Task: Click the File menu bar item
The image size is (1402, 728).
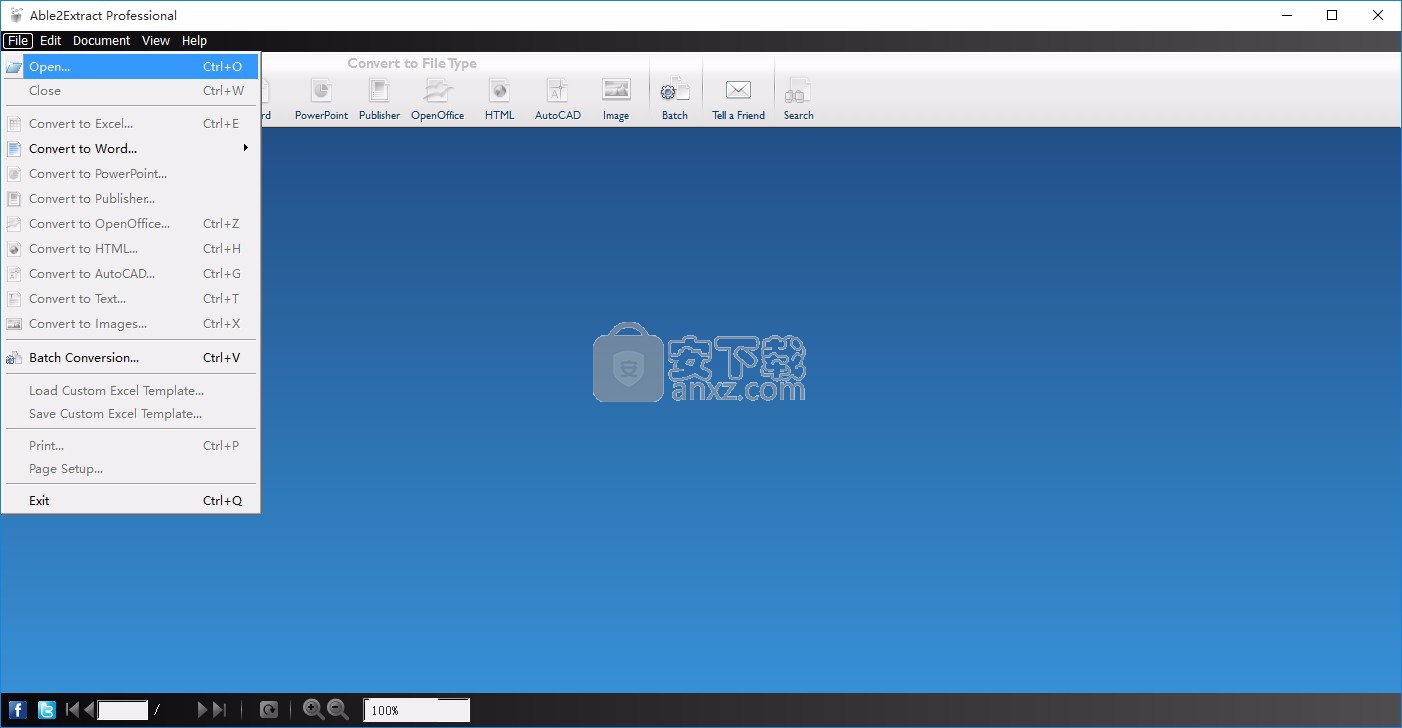Action: [18, 41]
